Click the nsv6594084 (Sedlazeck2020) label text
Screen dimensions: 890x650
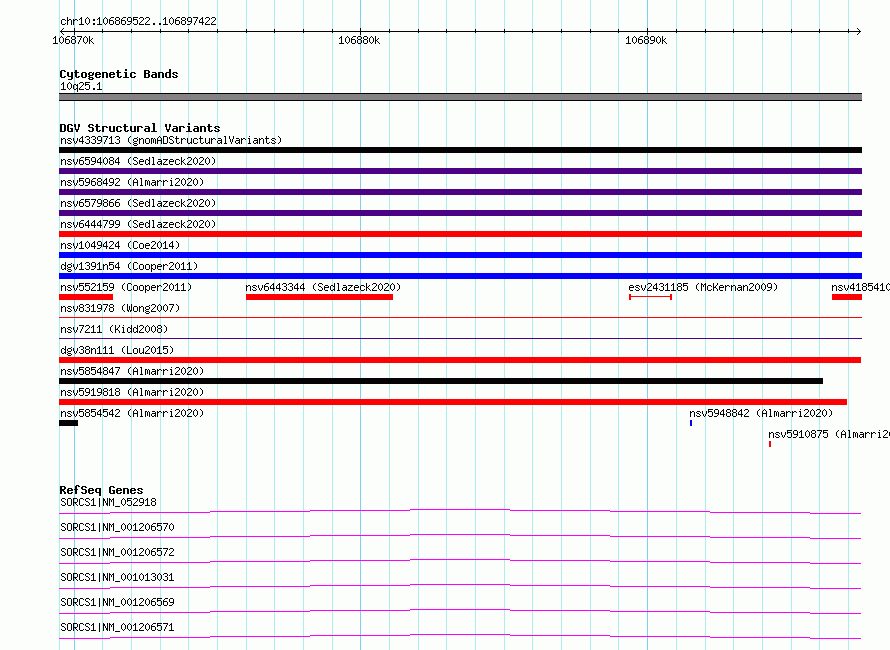click(x=138, y=161)
